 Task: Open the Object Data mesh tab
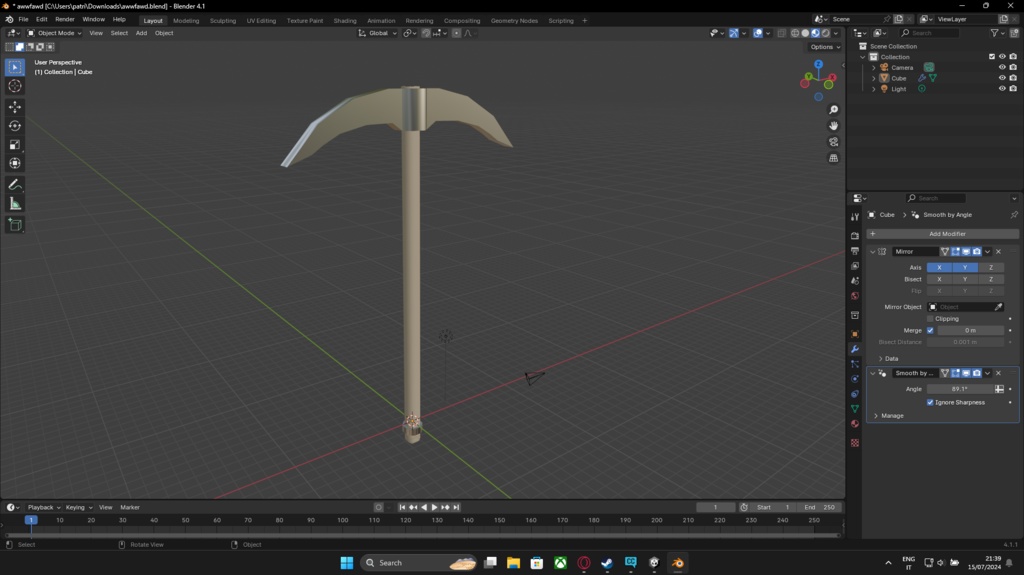(x=855, y=409)
